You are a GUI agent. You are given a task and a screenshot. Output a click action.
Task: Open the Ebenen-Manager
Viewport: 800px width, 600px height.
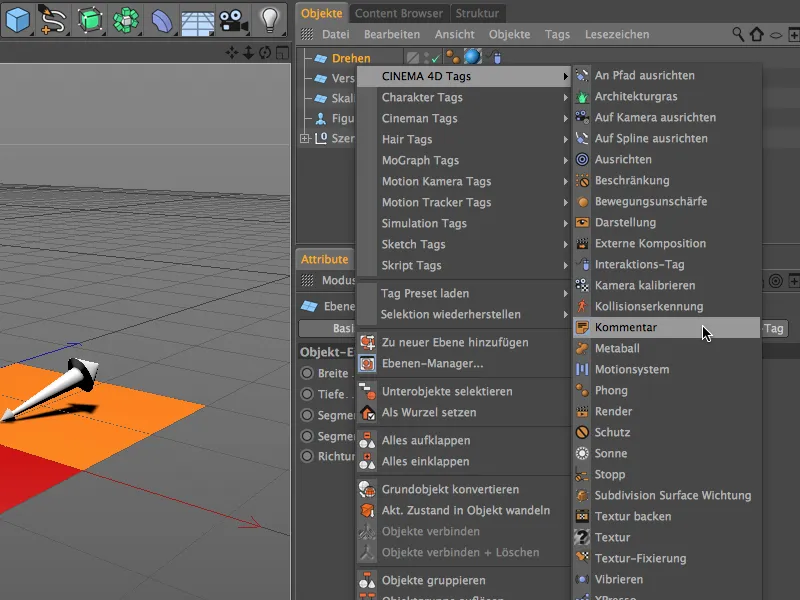(x=463, y=364)
